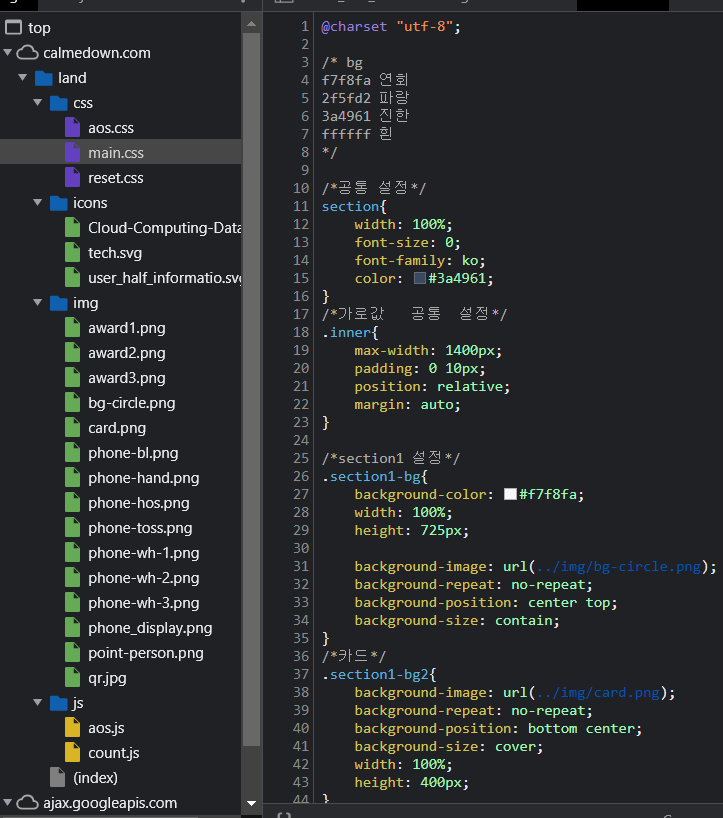Select the top frame icon
The width and height of the screenshot is (723, 818).
[14, 27]
